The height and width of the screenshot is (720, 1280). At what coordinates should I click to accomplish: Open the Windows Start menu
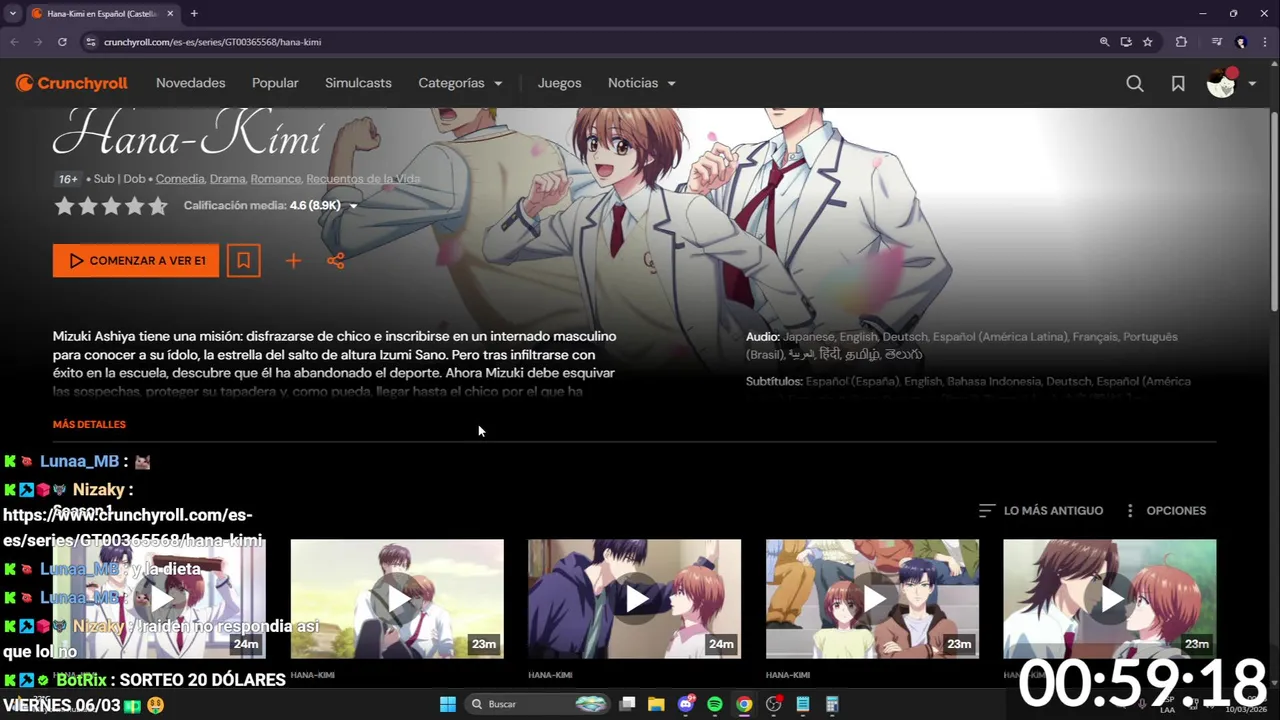pyautogui.click(x=447, y=704)
